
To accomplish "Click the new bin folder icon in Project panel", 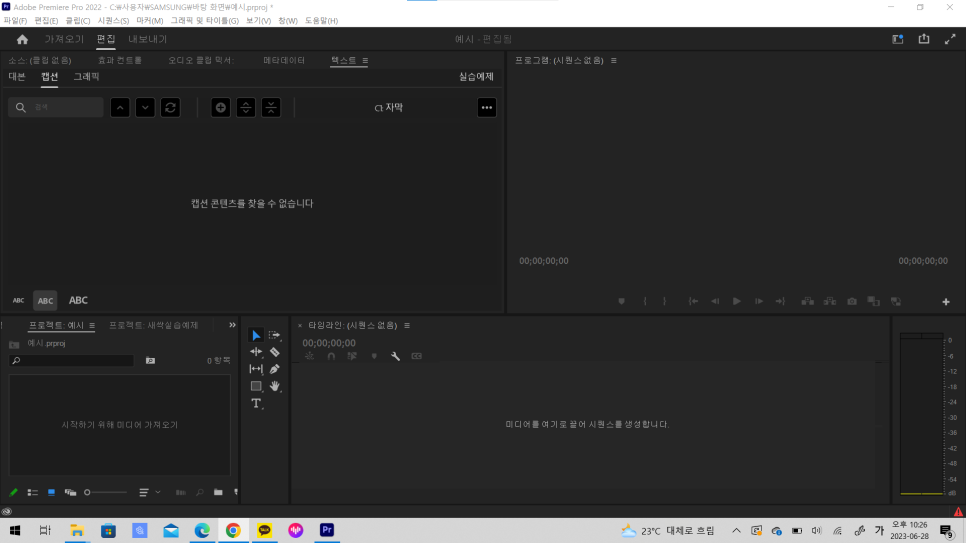I will (218, 492).
